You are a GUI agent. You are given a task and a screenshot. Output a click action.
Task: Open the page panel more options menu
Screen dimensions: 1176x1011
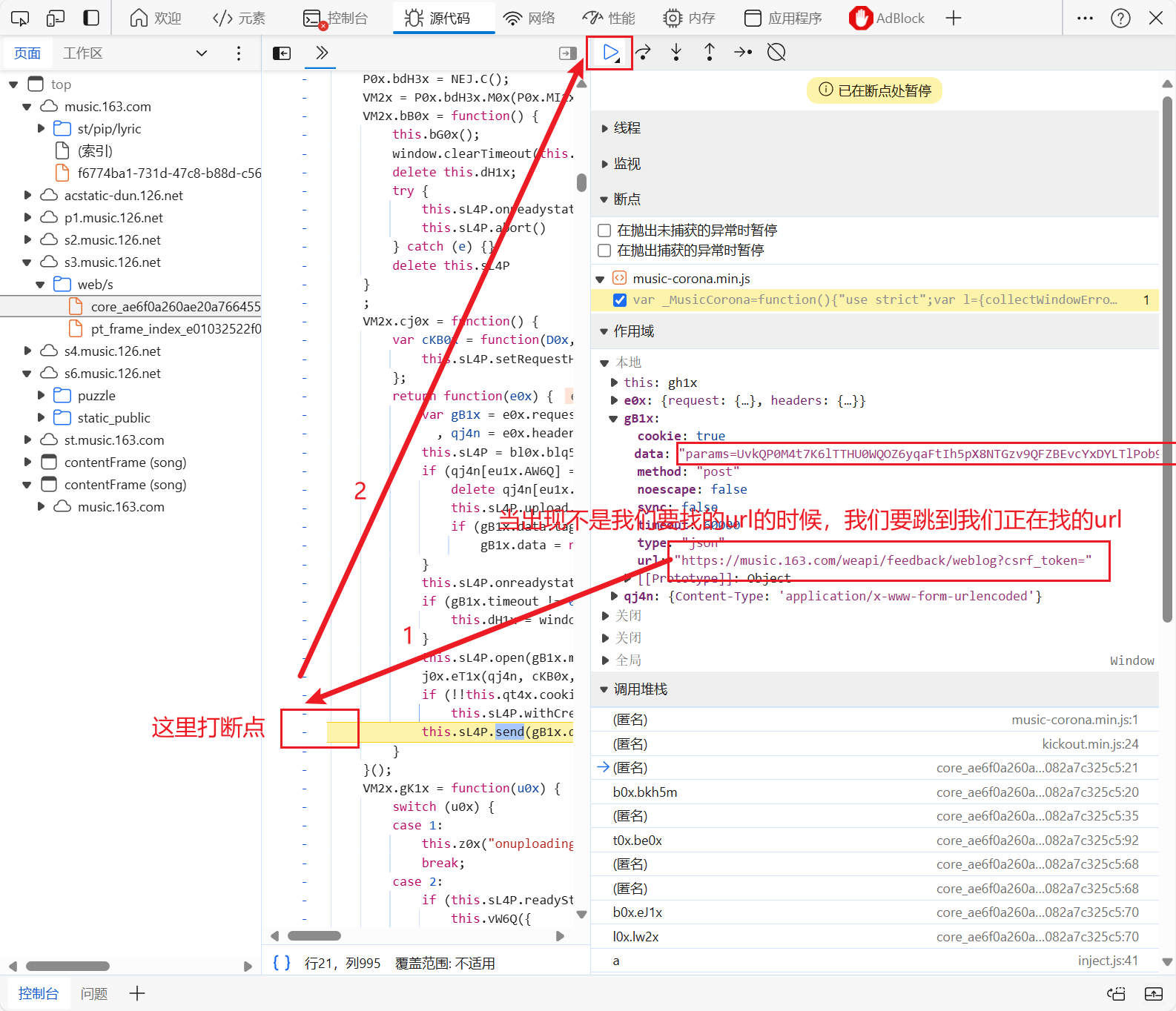(x=238, y=53)
